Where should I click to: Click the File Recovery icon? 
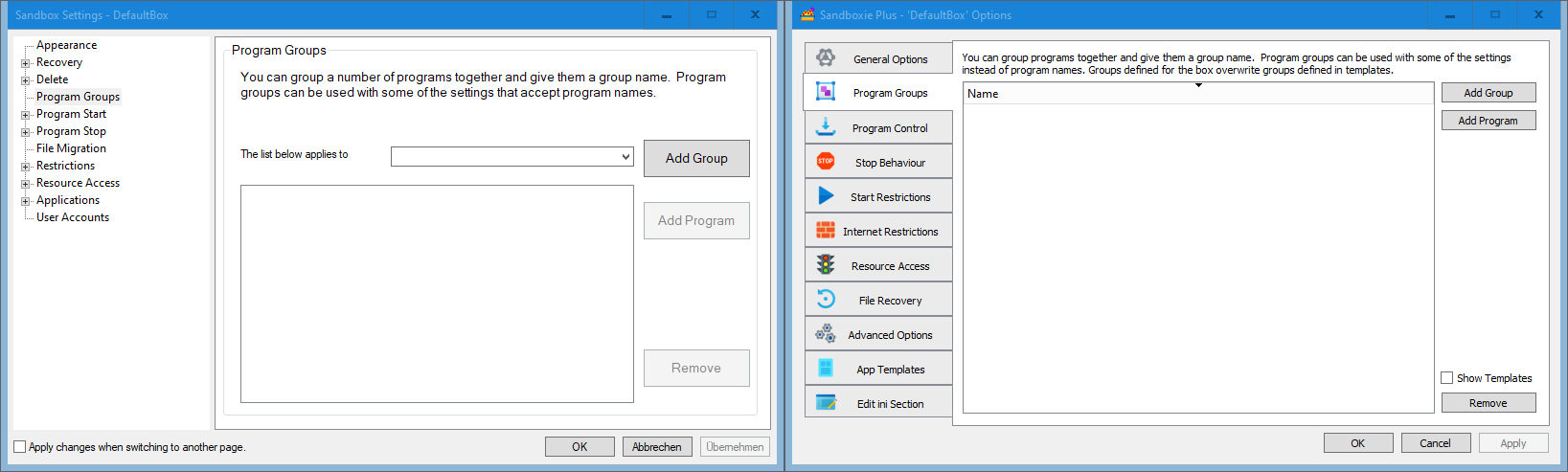pyautogui.click(x=826, y=300)
